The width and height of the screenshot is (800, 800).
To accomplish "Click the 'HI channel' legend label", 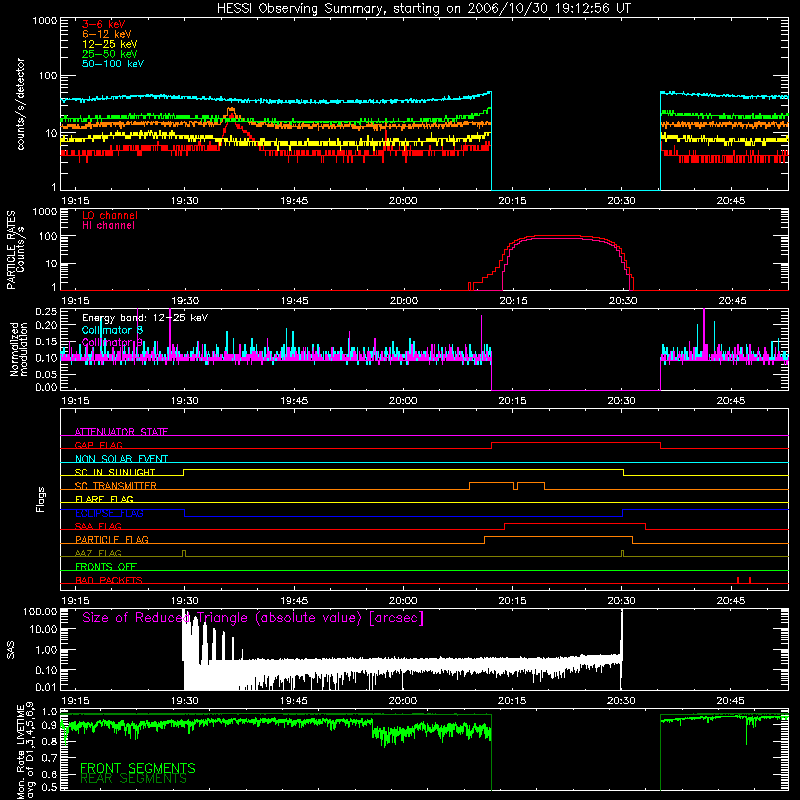I will point(108,226).
